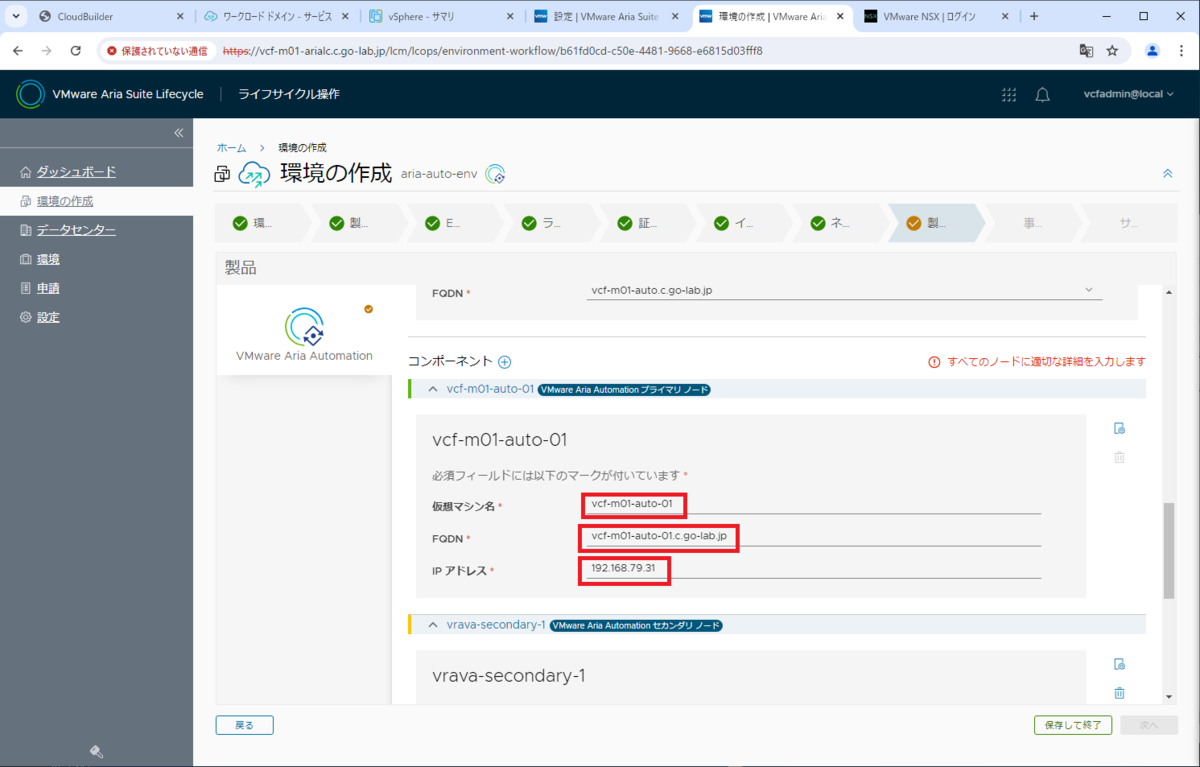Click the address bar URL
This screenshot has width=1200, height=767.
coord(493,50)
